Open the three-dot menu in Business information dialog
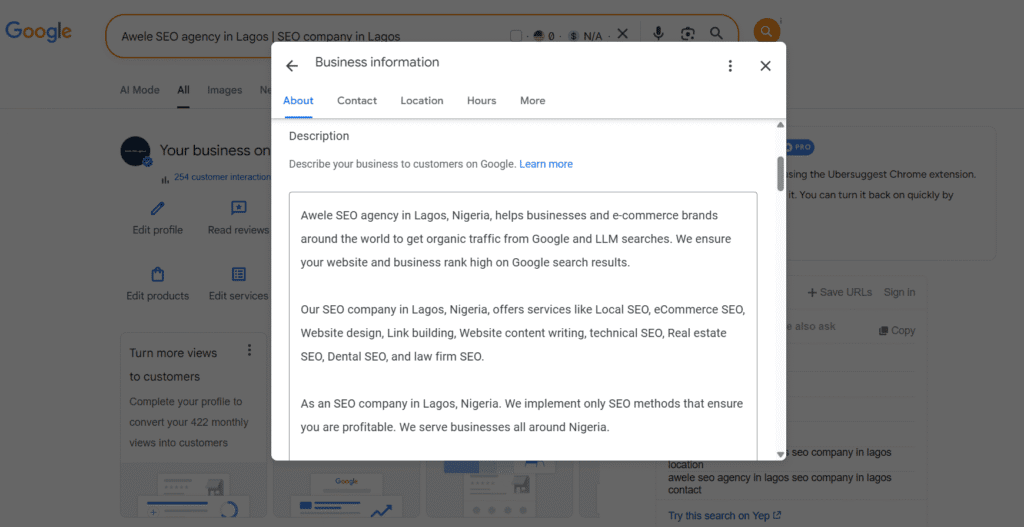The width and height of the screenshot is (1024, 527). (x=730, y=65)
